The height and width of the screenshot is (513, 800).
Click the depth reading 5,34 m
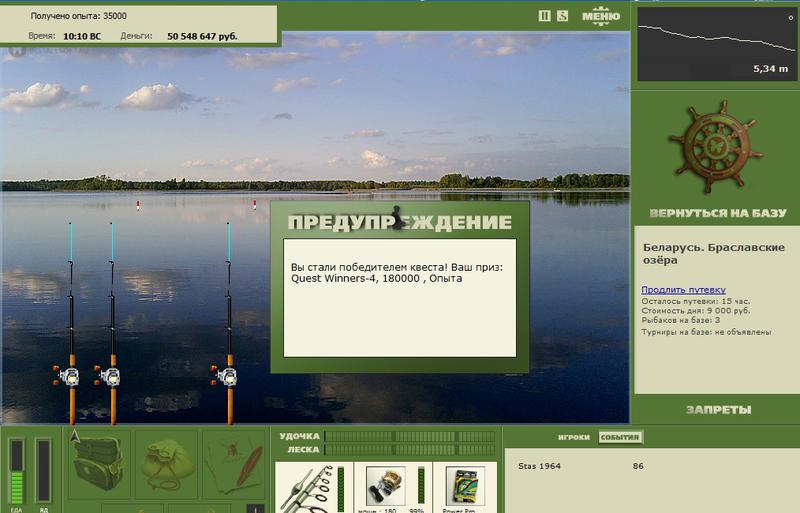770,69
